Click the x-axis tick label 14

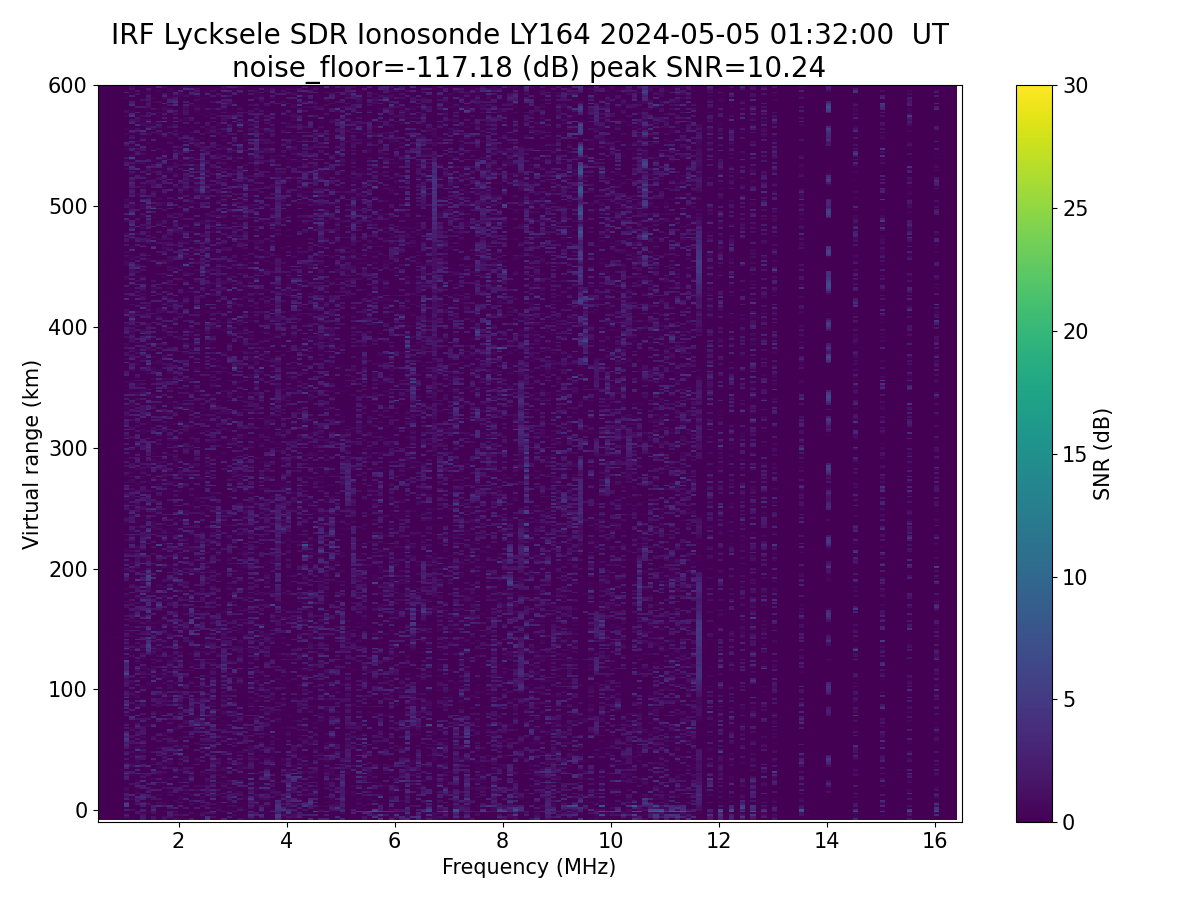(x=827, y=840)
